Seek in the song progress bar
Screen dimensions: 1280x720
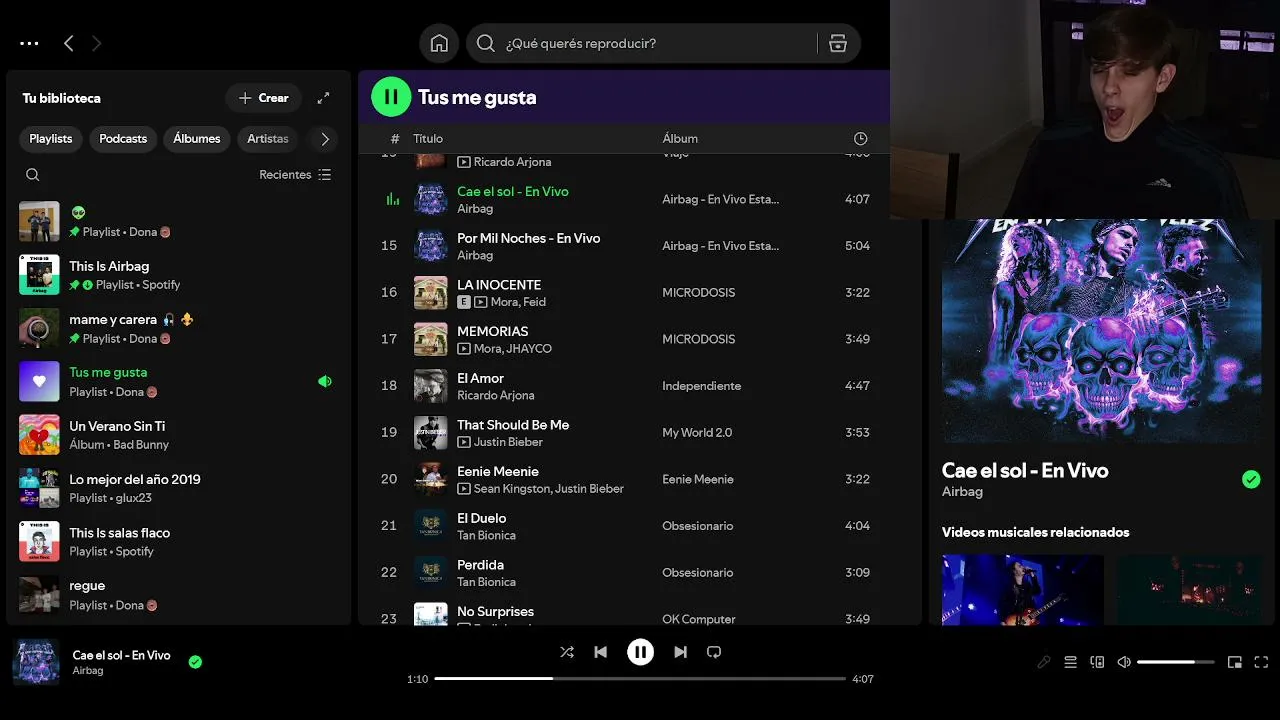point(640,678)
